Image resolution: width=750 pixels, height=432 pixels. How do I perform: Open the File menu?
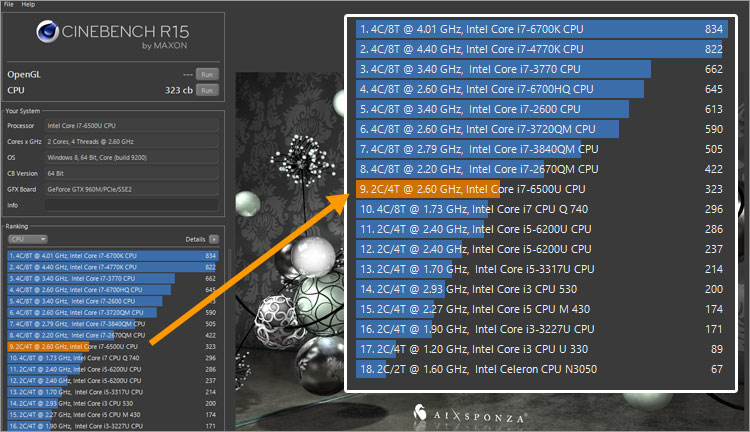pyautogui.click(x=9, y=4)
